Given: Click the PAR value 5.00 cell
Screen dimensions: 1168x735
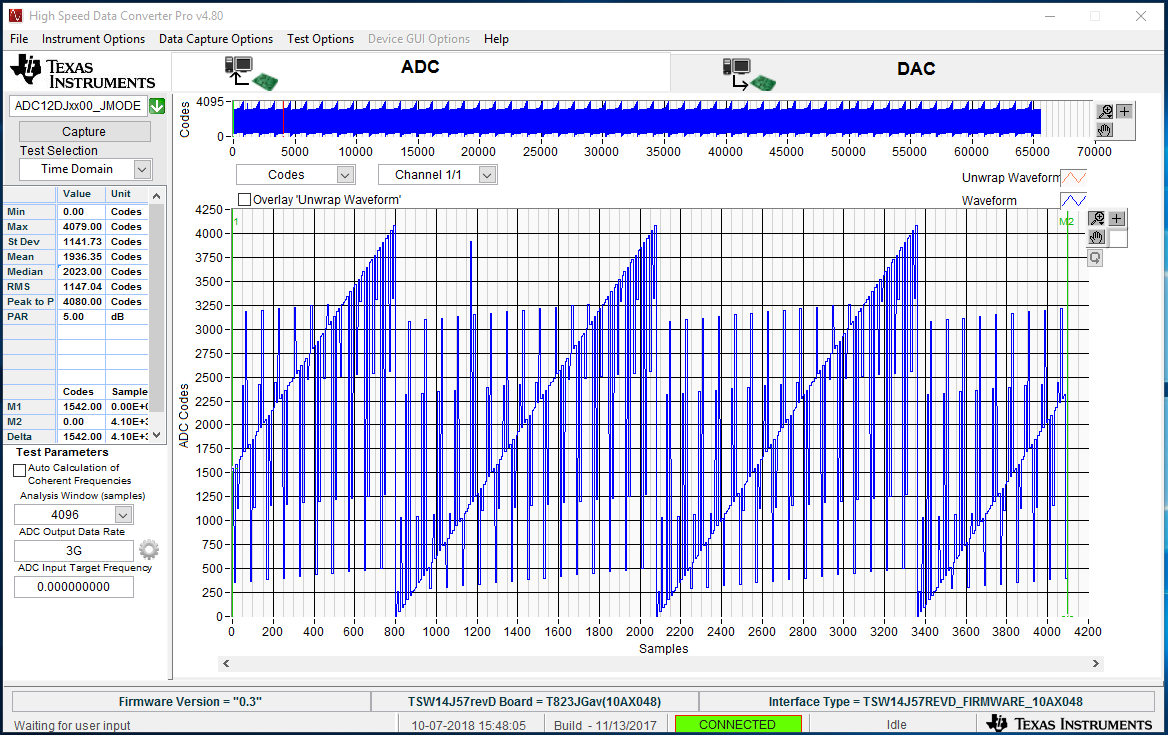Looking at the screenshot, I should pos(81,316).
